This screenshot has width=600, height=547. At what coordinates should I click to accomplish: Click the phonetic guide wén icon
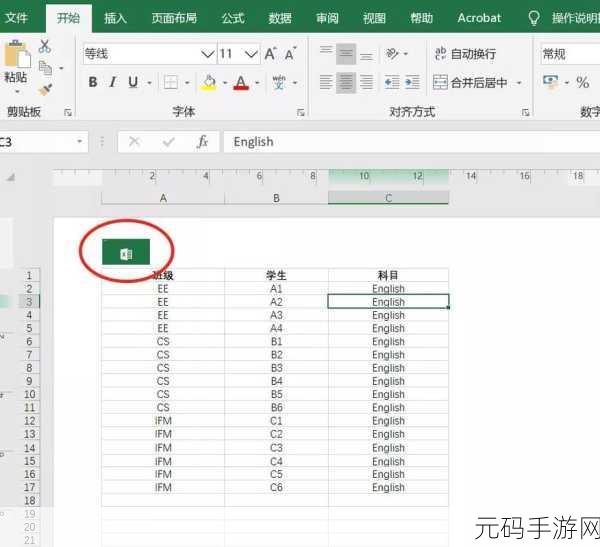[279, 82]
